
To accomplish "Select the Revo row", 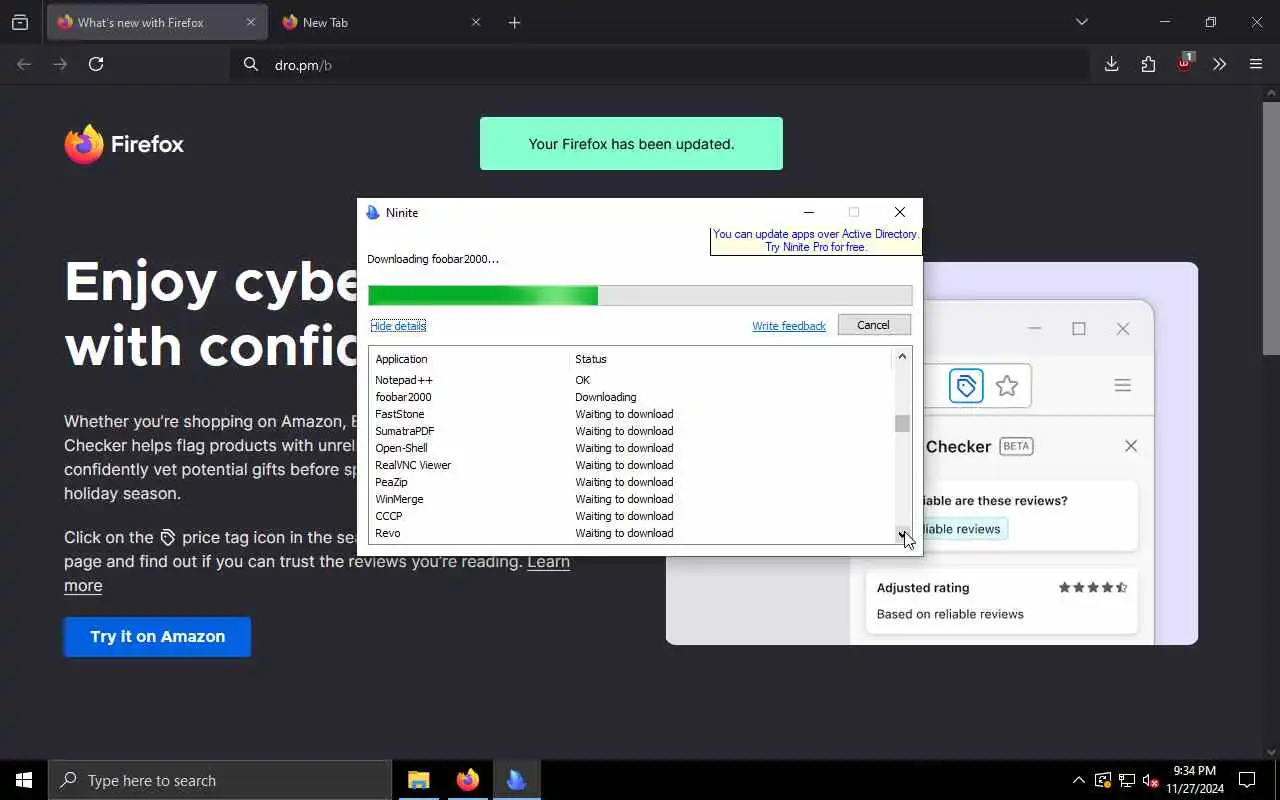I will pyautogui.click(x=630, y=533).
